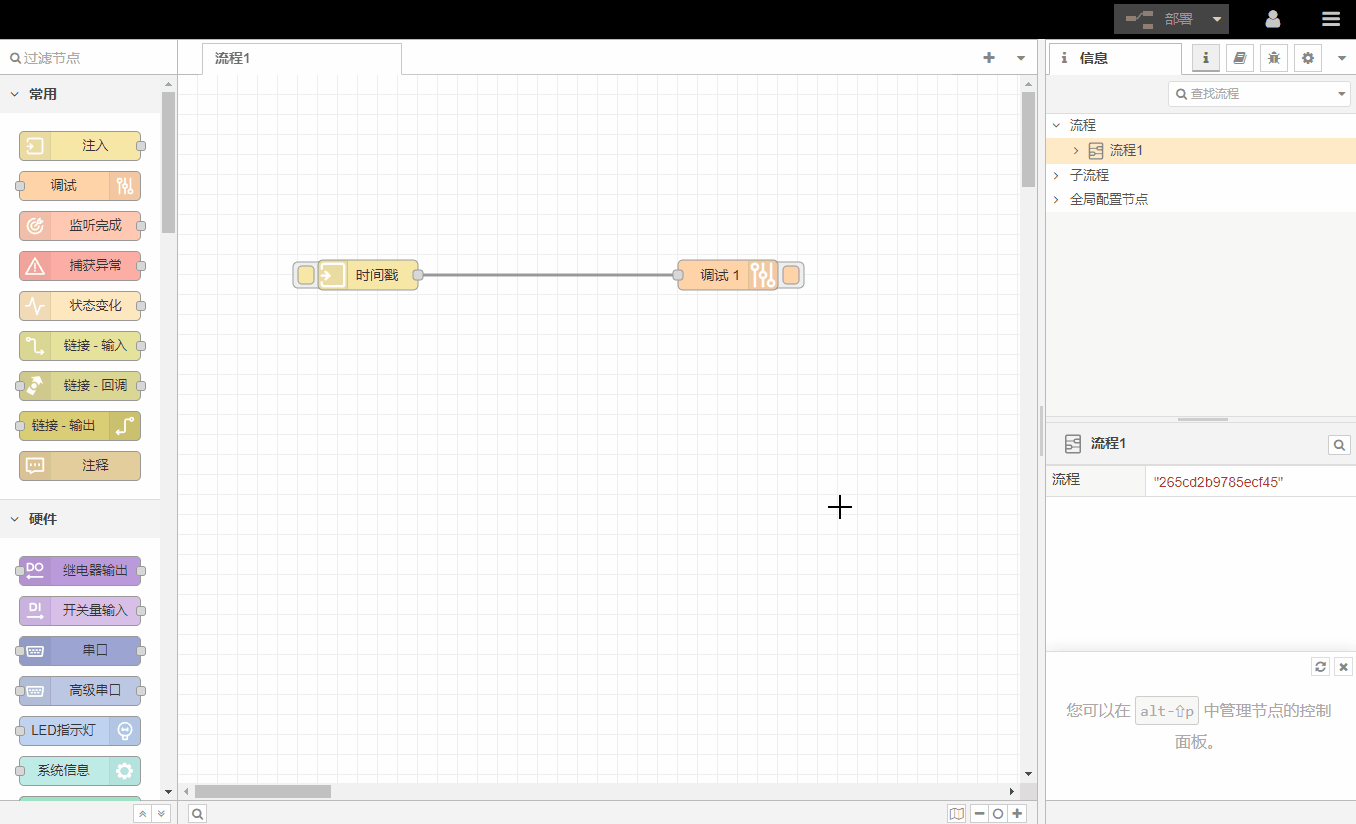Open the 查找流程 search options arrow
The image size is (1356, 824).
[x=1342, y=94]
